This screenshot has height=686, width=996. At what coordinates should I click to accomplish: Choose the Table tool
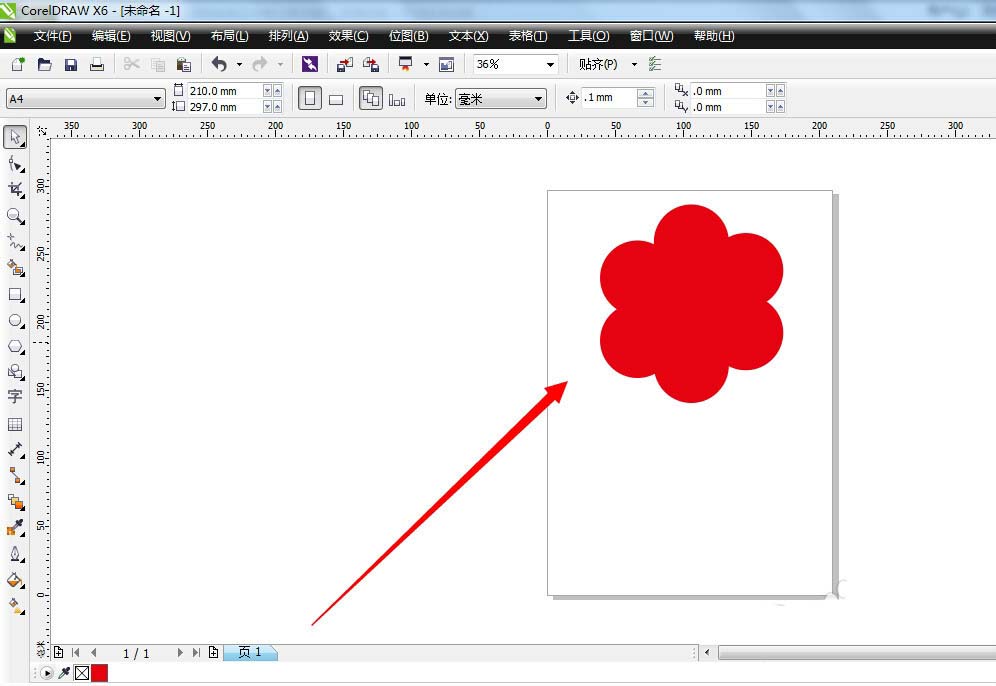click(15, 424)
